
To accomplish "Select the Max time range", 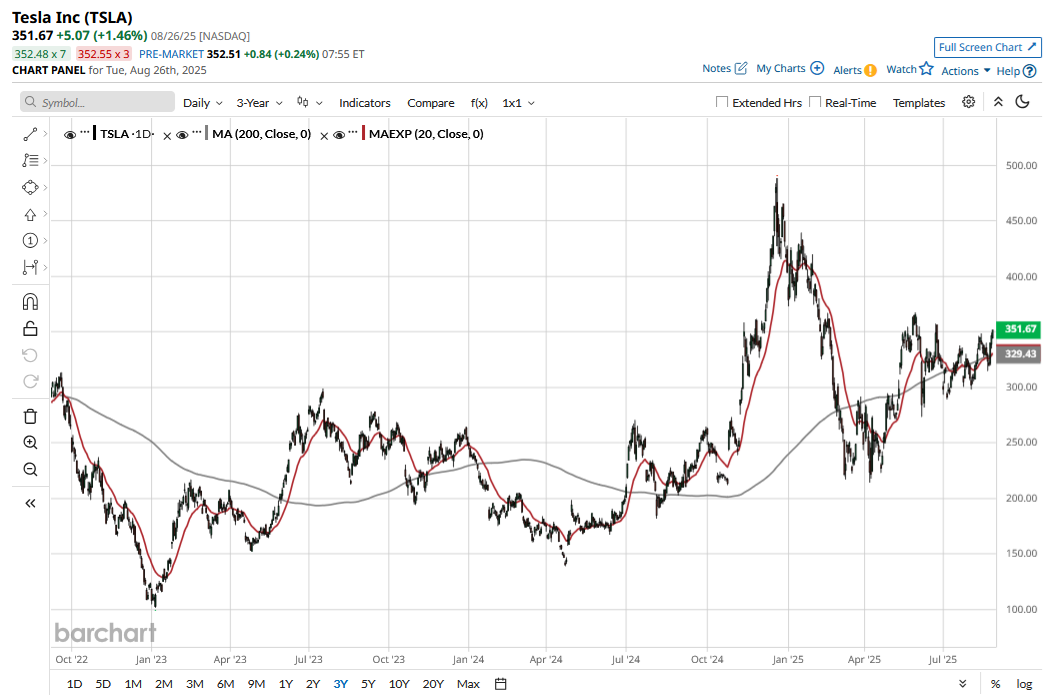I will (468, 684).
